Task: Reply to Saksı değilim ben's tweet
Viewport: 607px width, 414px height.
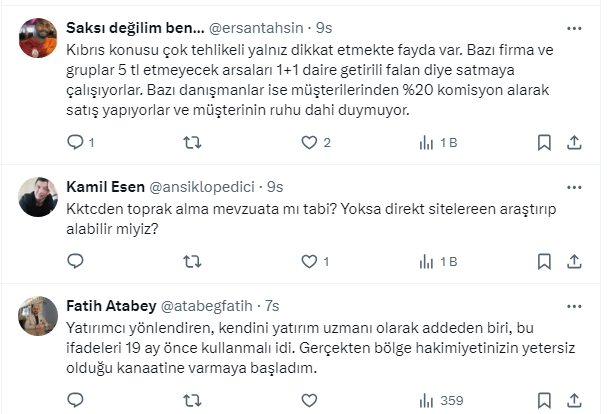Action: pyautogui.click(x=75, y=143)
